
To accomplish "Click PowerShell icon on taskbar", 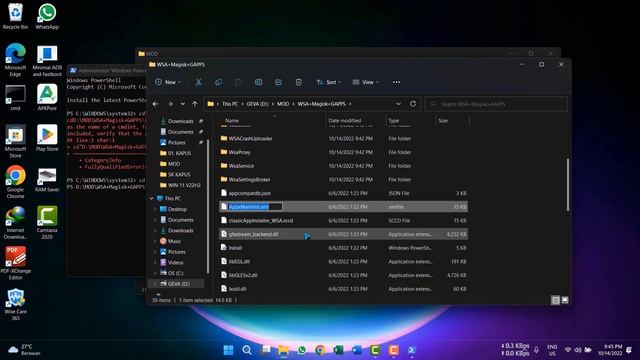I will coord(412,350).
